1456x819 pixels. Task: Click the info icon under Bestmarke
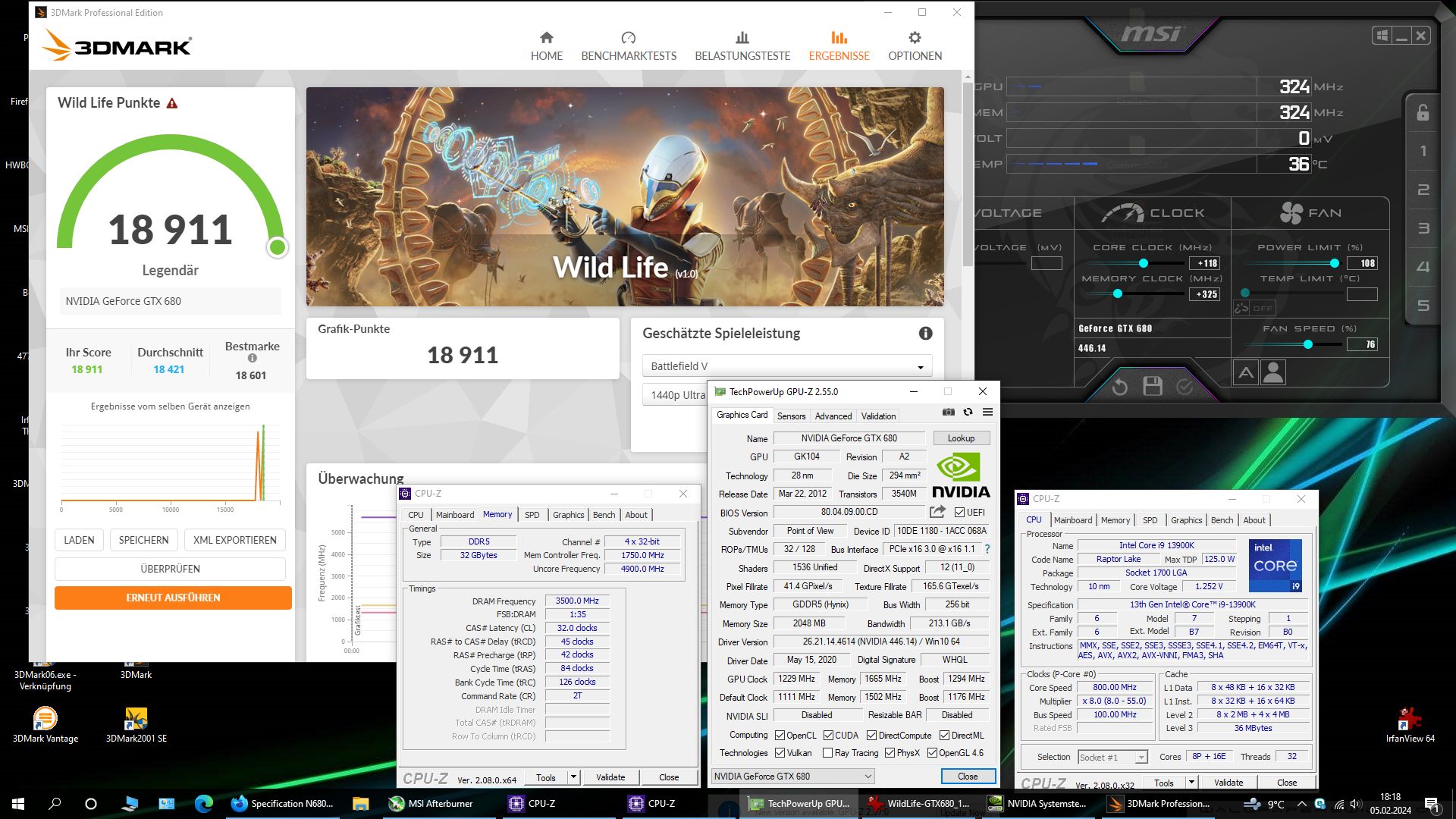253,358
